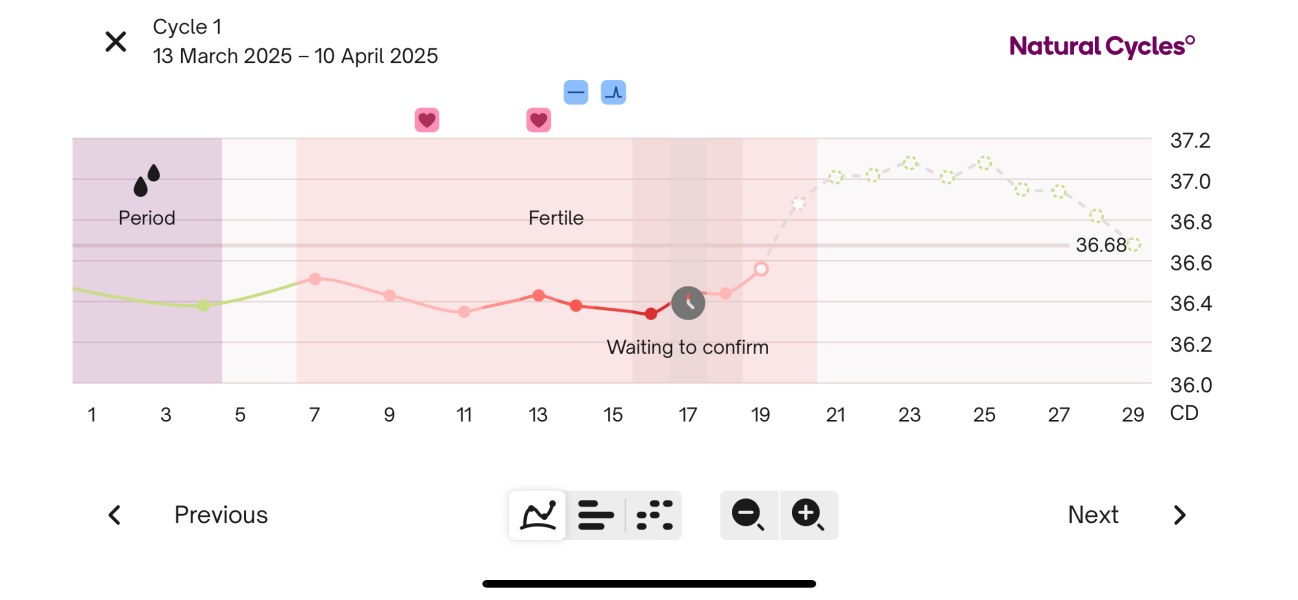The image size is (1298, 600).
Task: Tap the heart icon above cycle day 13
Action: click(x=538, y=121)
